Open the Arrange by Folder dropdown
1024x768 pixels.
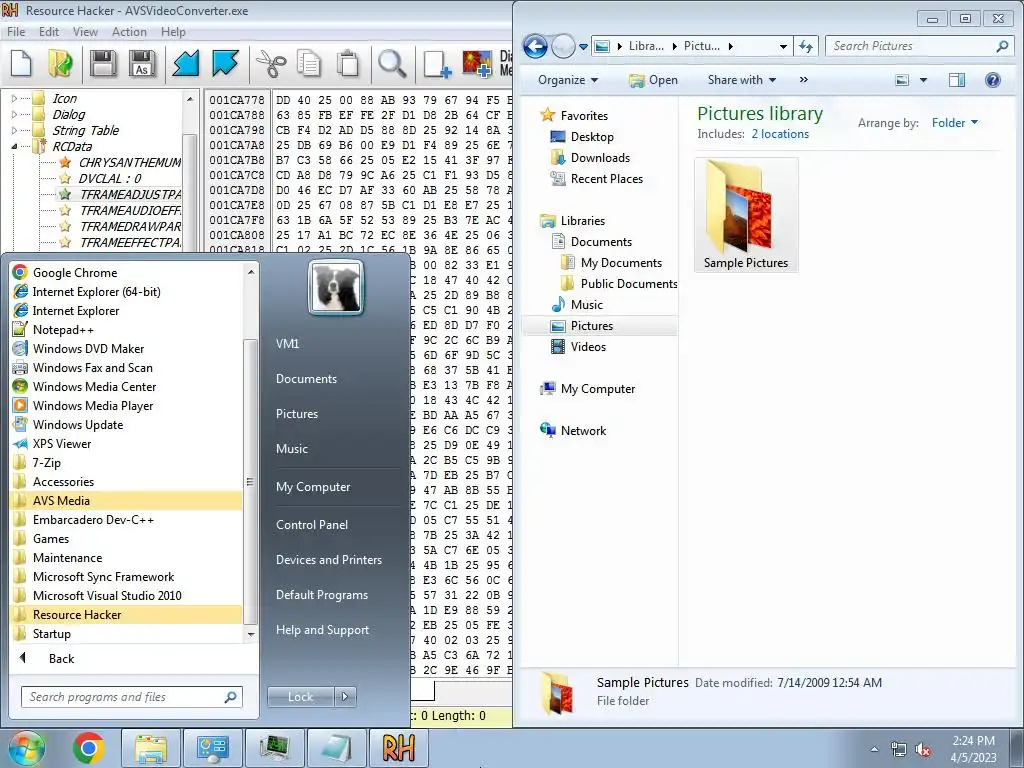coord(955,123)
